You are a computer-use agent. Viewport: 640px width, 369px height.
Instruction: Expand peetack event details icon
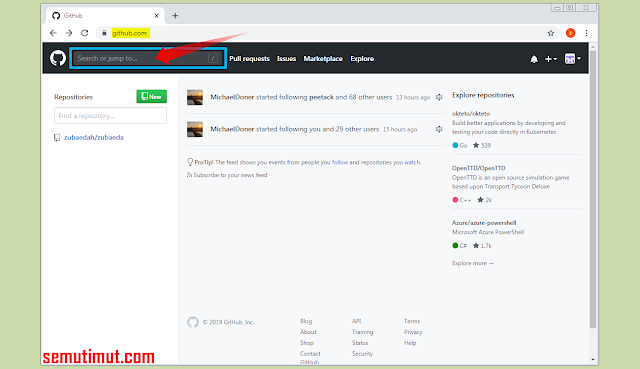[439, 97]
